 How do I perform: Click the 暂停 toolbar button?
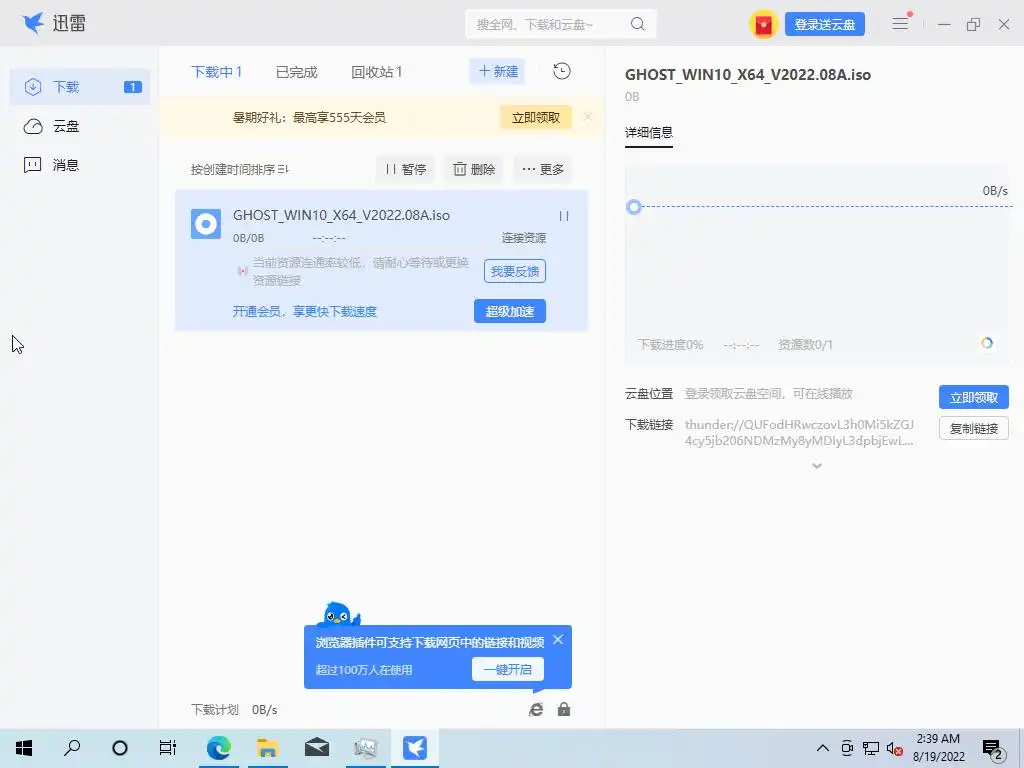pyautogui.click(x=406, y=169)
